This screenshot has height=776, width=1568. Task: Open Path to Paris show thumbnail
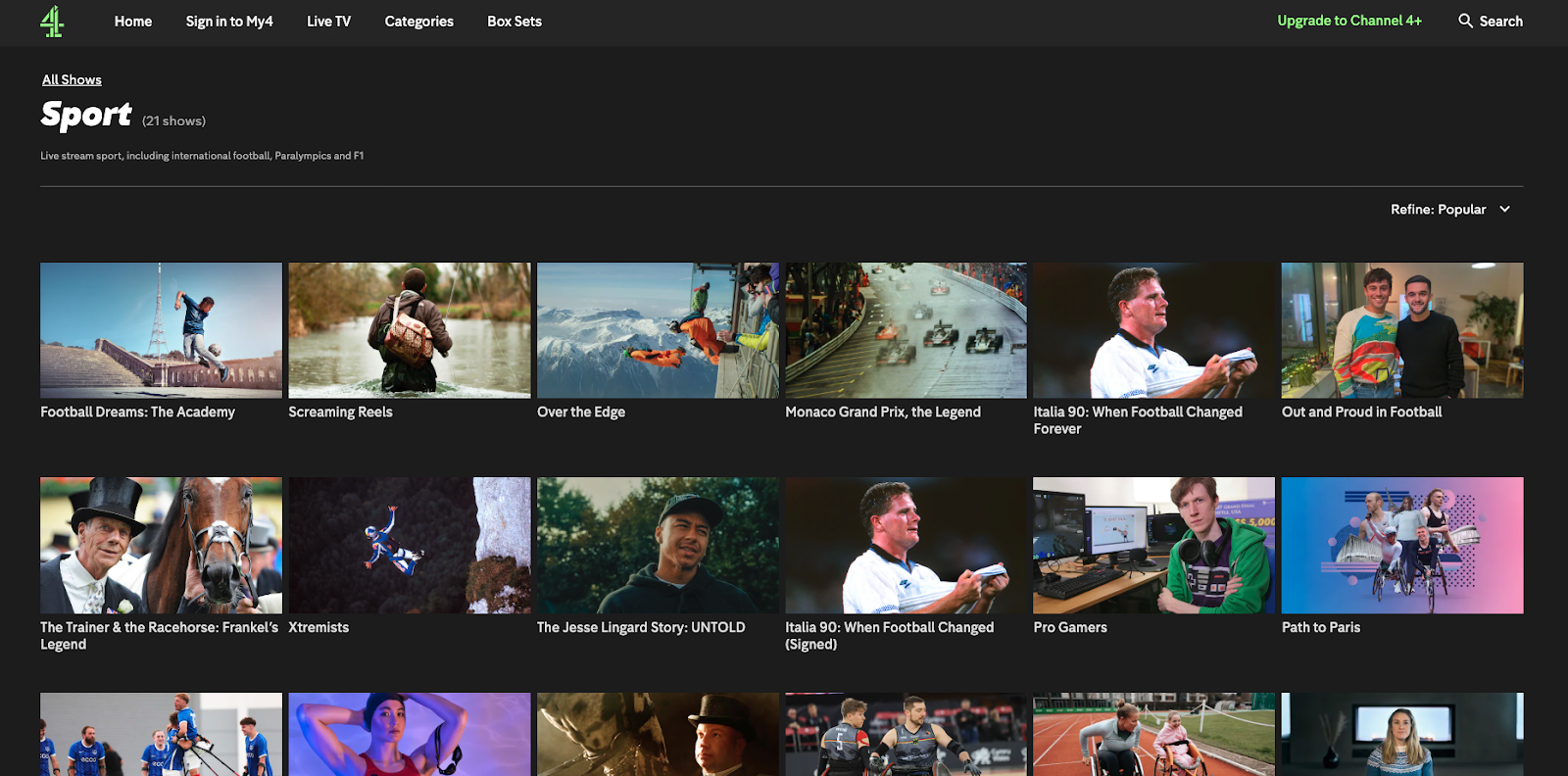click(1401, 546)
